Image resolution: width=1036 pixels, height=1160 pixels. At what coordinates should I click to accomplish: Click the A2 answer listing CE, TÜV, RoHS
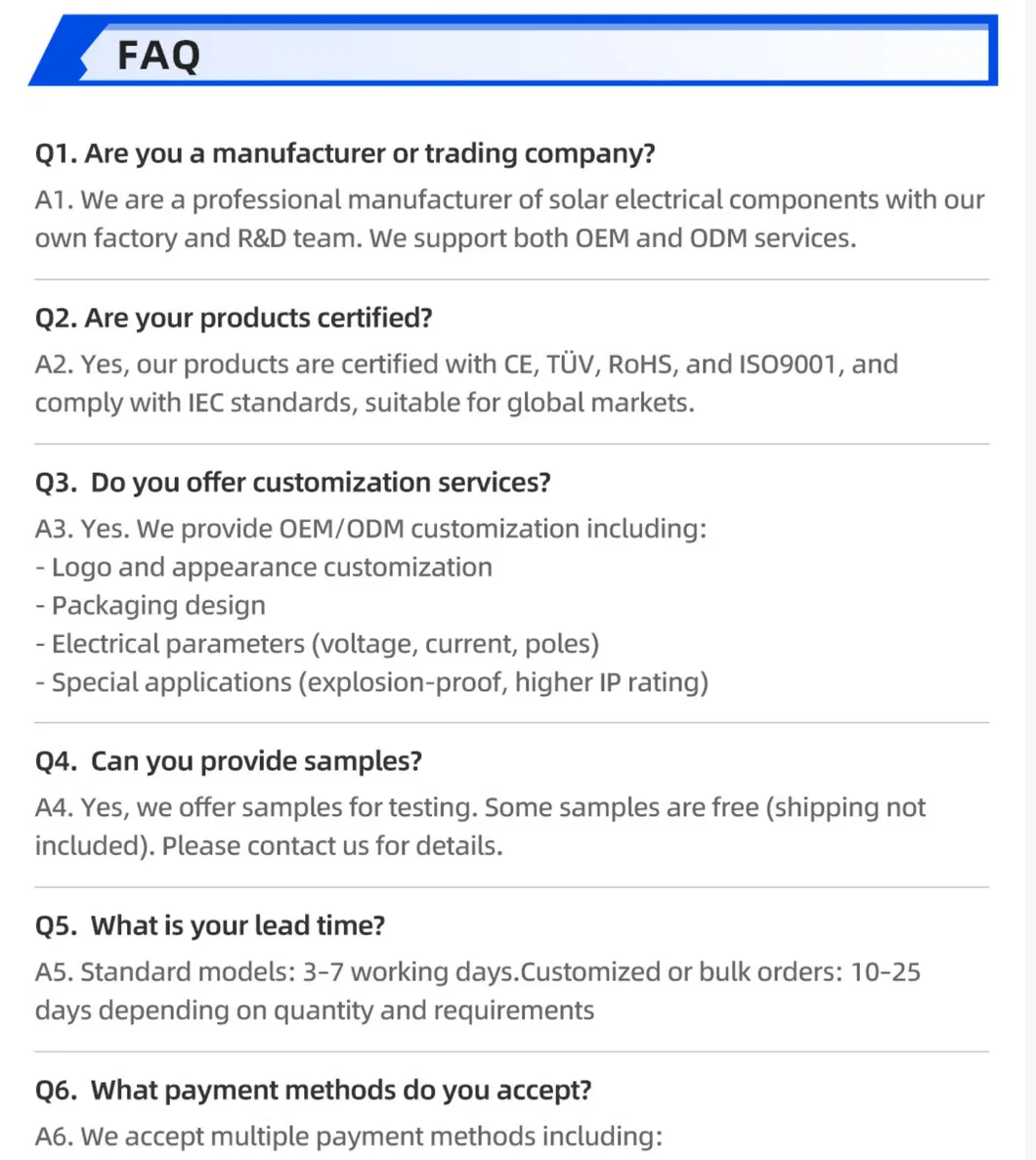[466, 365]
